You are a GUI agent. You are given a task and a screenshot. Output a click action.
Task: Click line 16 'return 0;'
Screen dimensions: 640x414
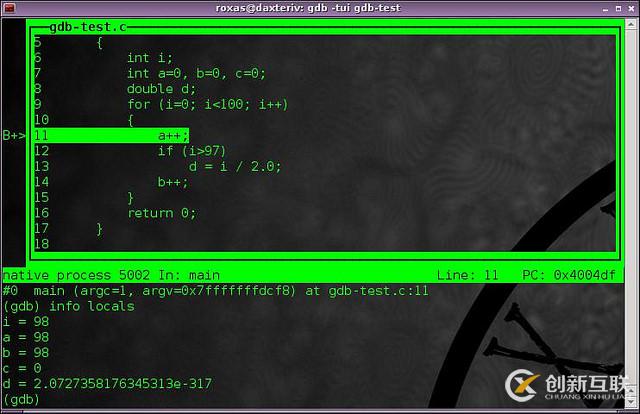coord(162,213)
